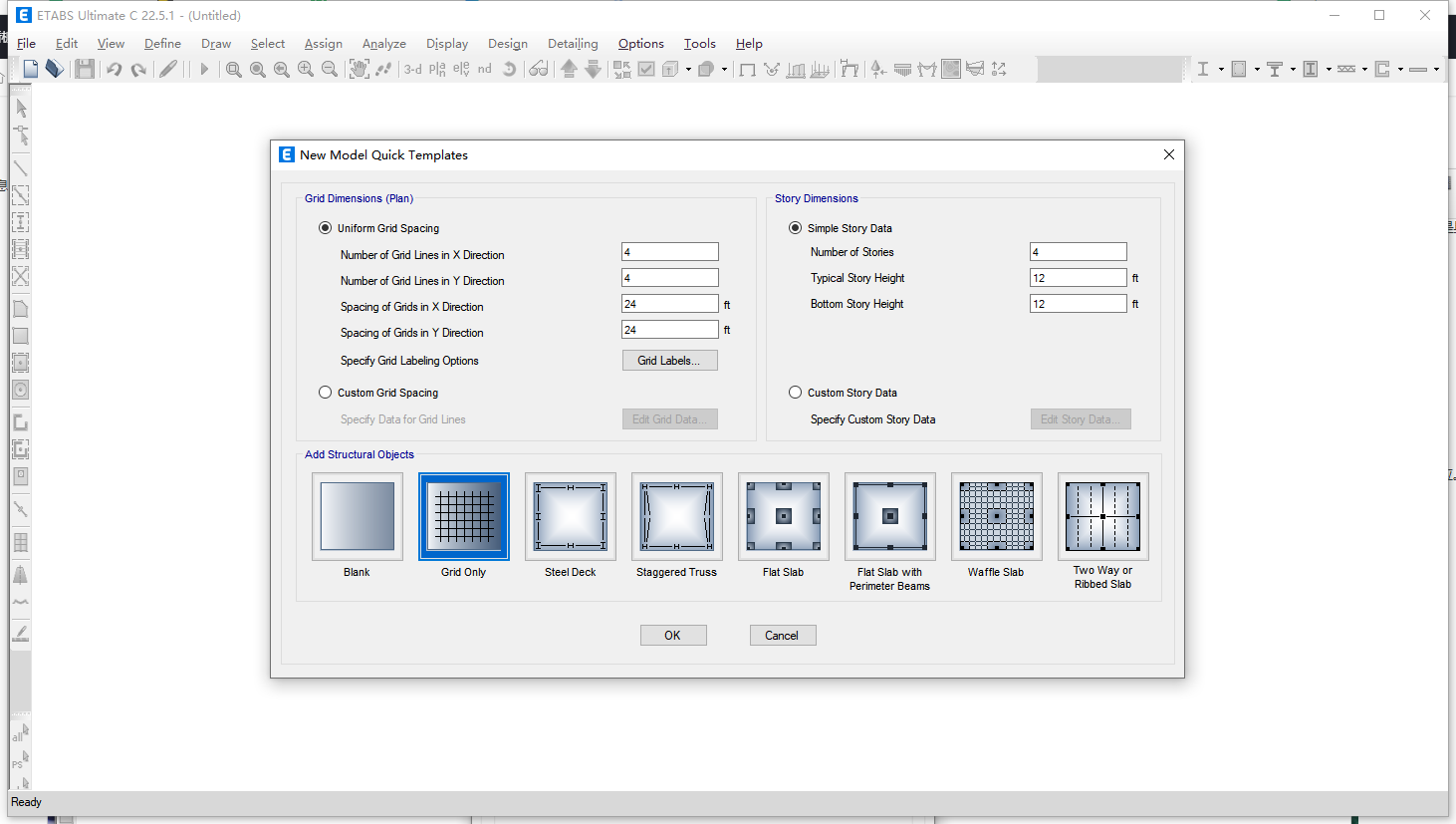
Task: Choose the Steel Deck template thumbnail
Action: pyautogui.click(x=571, y=516)
